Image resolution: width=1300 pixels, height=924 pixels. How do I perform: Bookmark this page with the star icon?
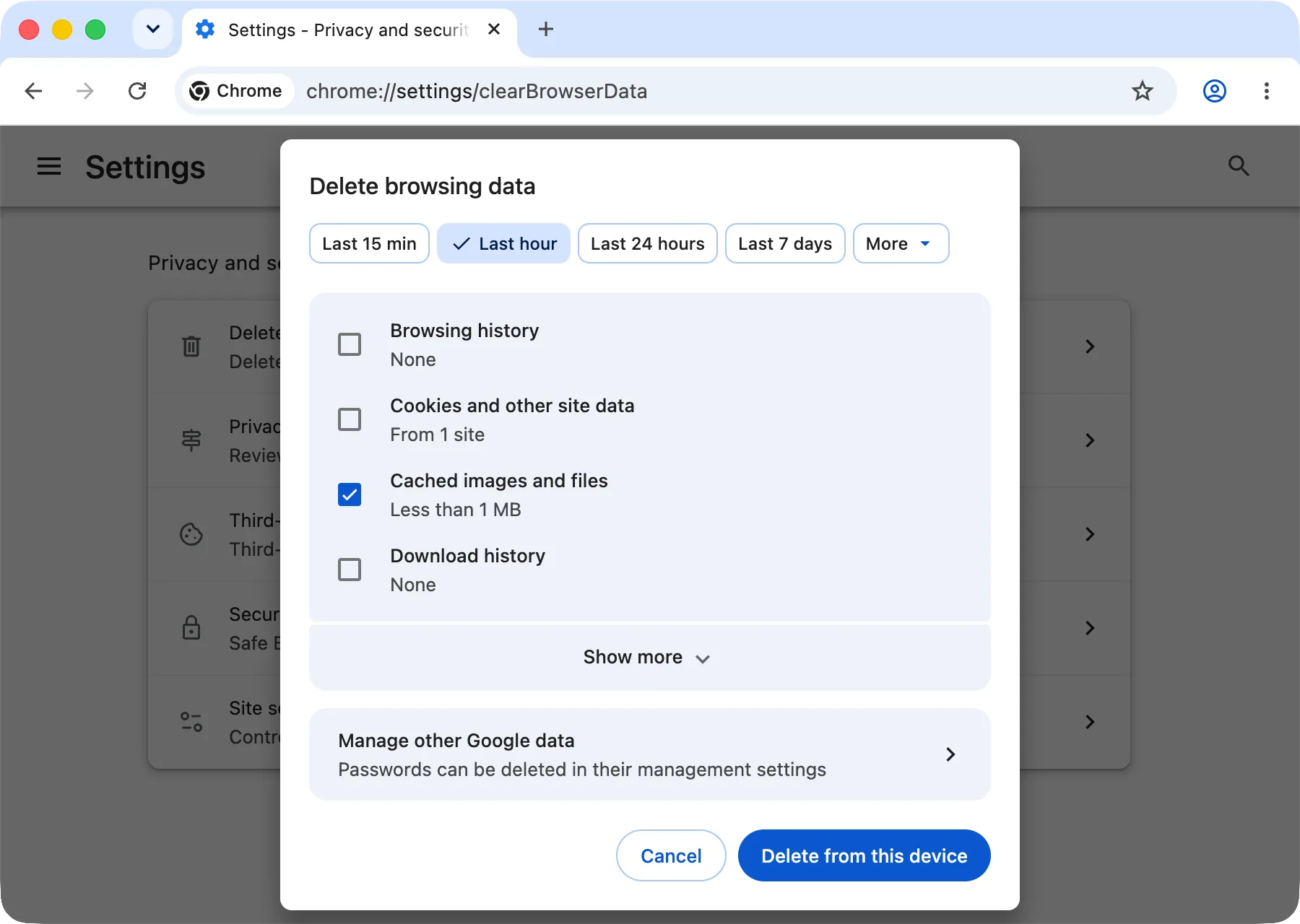[x=1142, y=91]
